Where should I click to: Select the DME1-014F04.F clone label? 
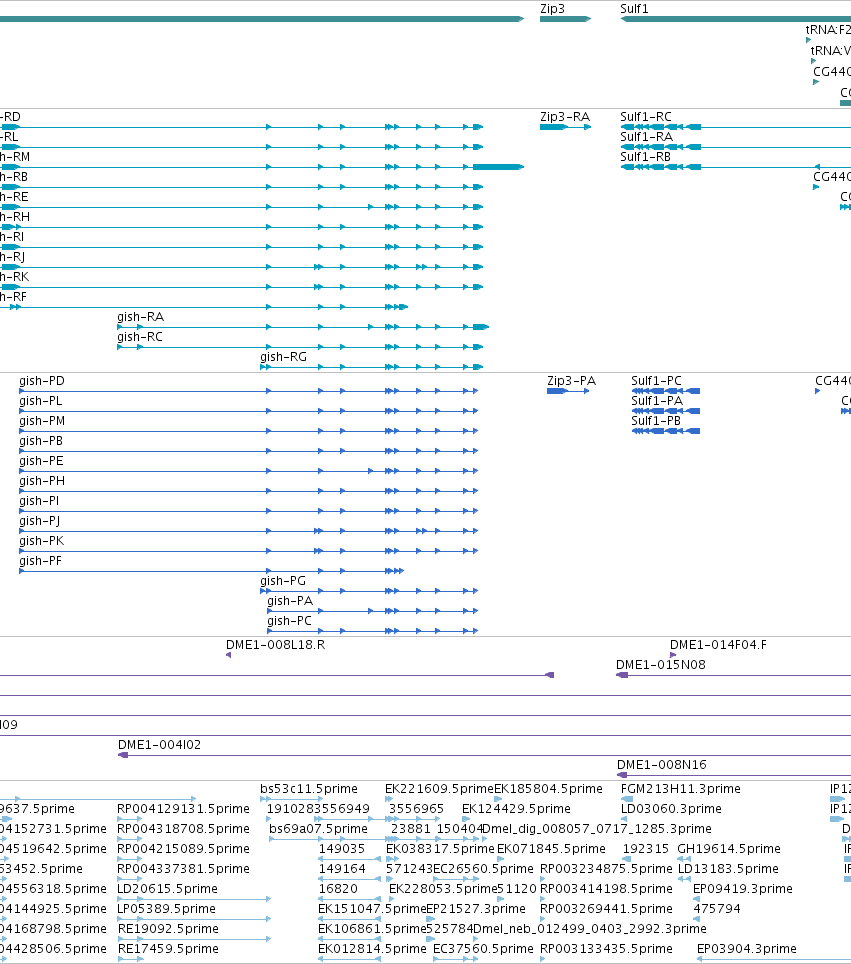[x=718, y=645]
